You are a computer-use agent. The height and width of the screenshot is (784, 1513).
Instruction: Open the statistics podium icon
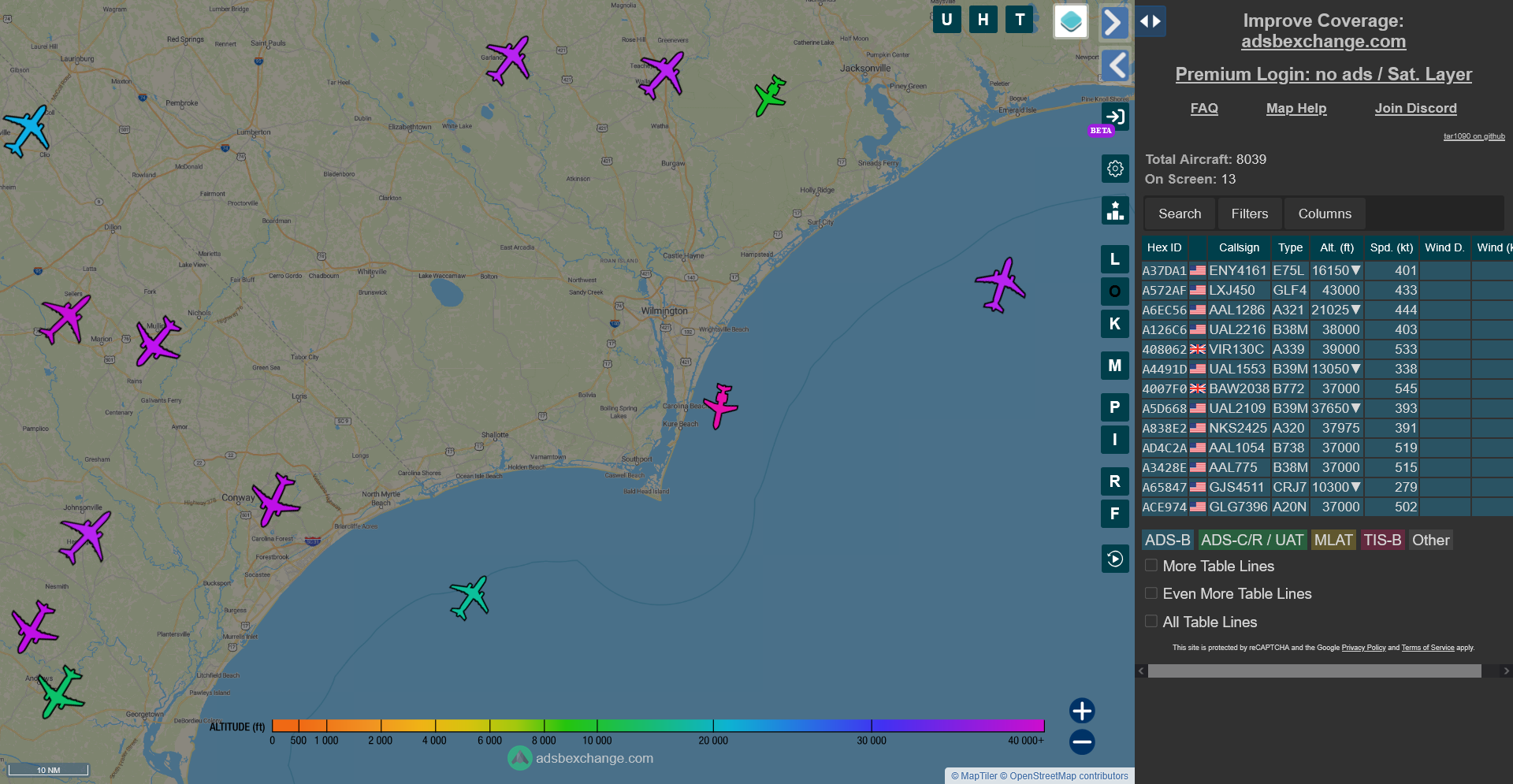[x=1115, y=210]
